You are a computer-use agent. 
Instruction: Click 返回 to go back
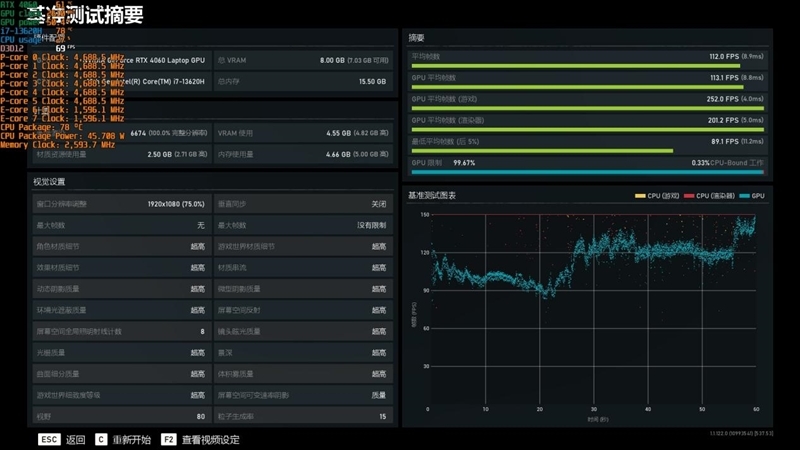coord(76,440)
